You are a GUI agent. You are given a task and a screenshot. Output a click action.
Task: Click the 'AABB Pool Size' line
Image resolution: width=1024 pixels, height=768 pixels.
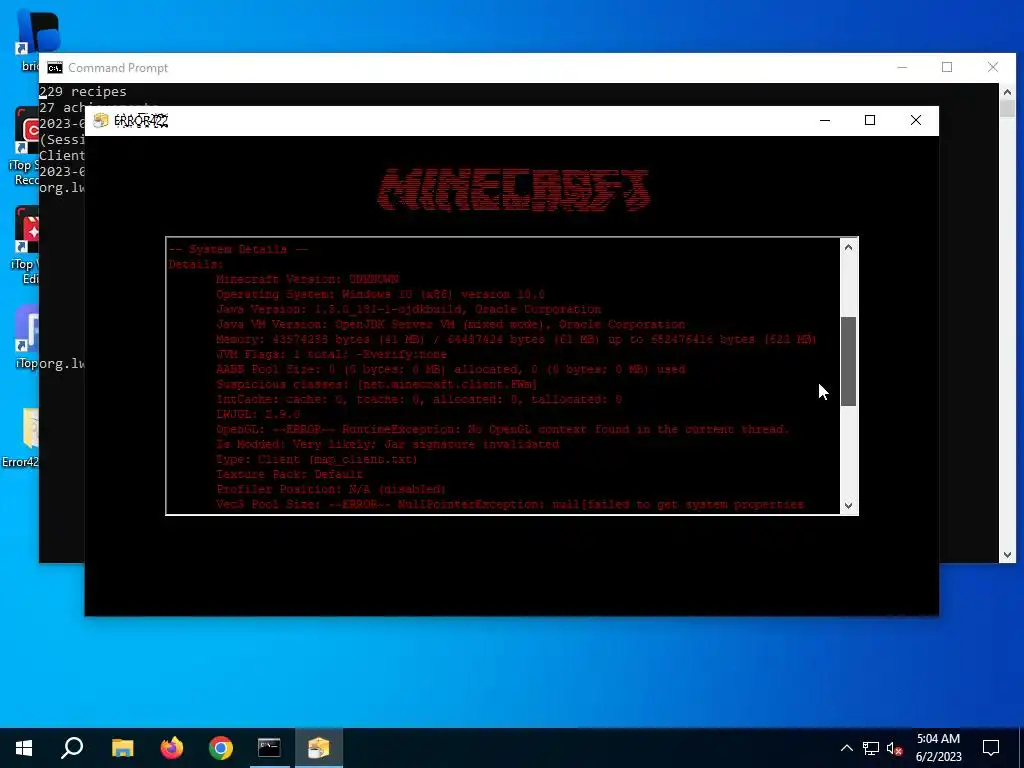(451, 370)
